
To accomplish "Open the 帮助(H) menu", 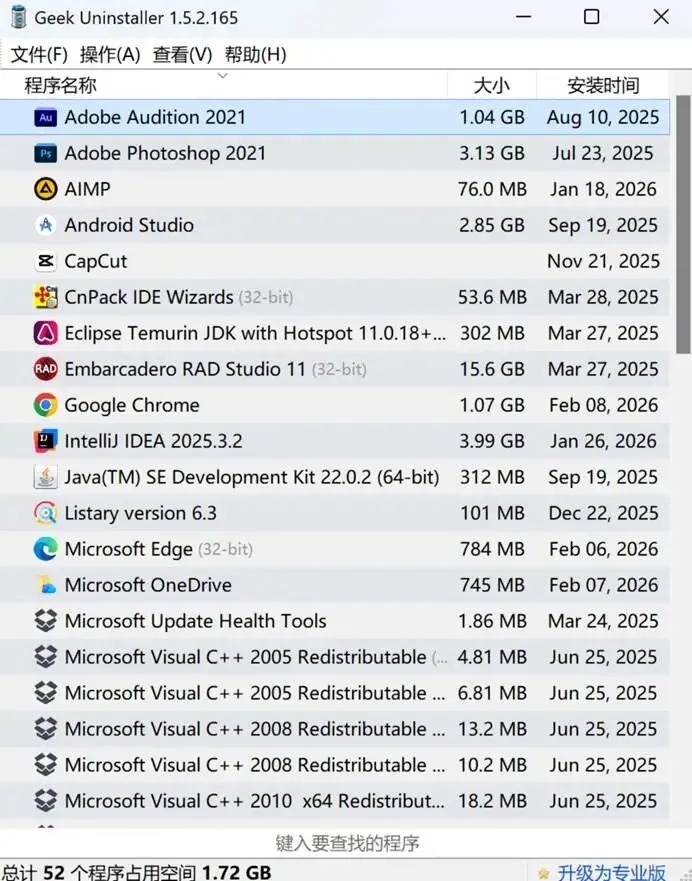I will click(255, 55).
